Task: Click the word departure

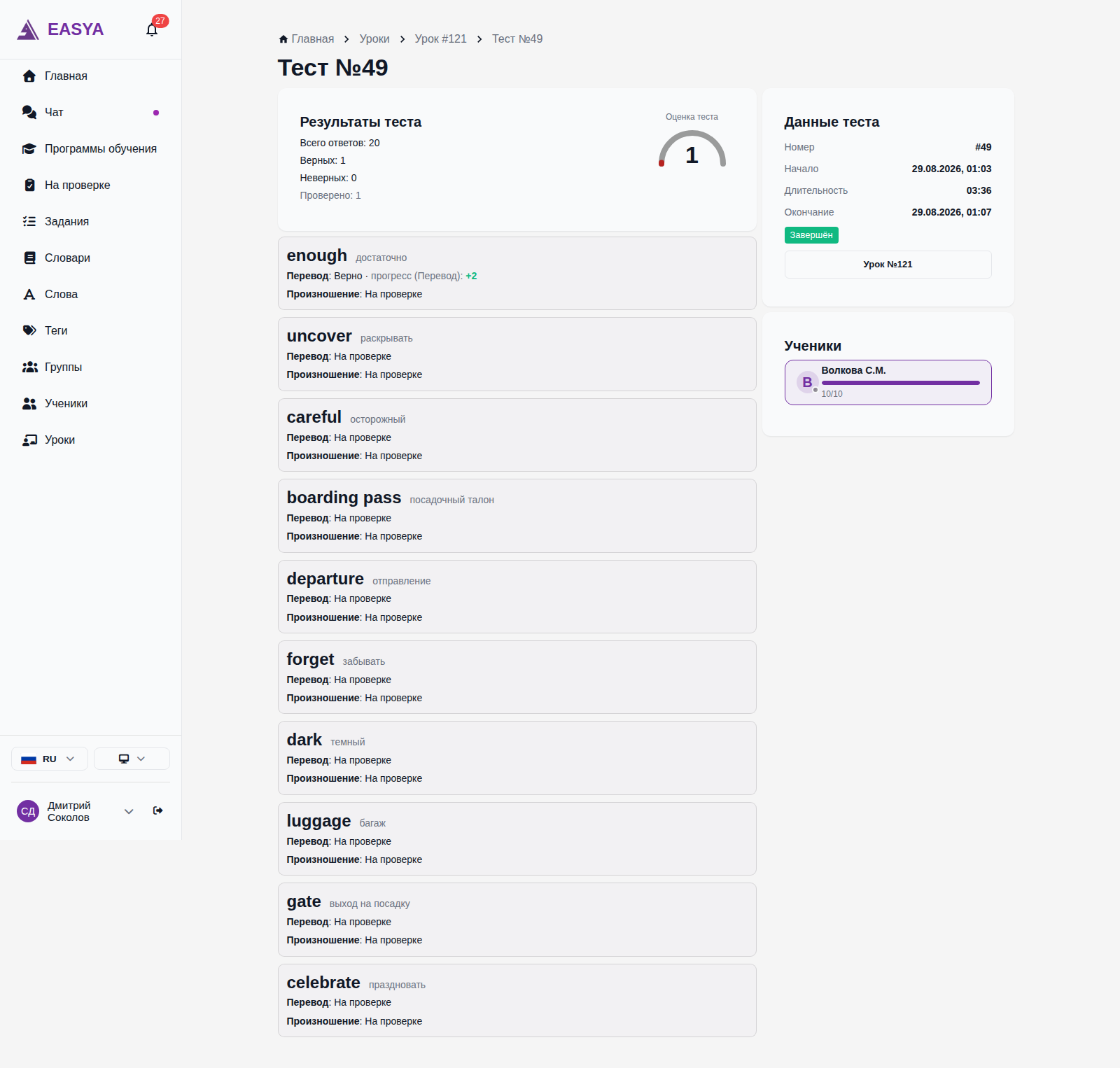Action: [x=325, y=579]
